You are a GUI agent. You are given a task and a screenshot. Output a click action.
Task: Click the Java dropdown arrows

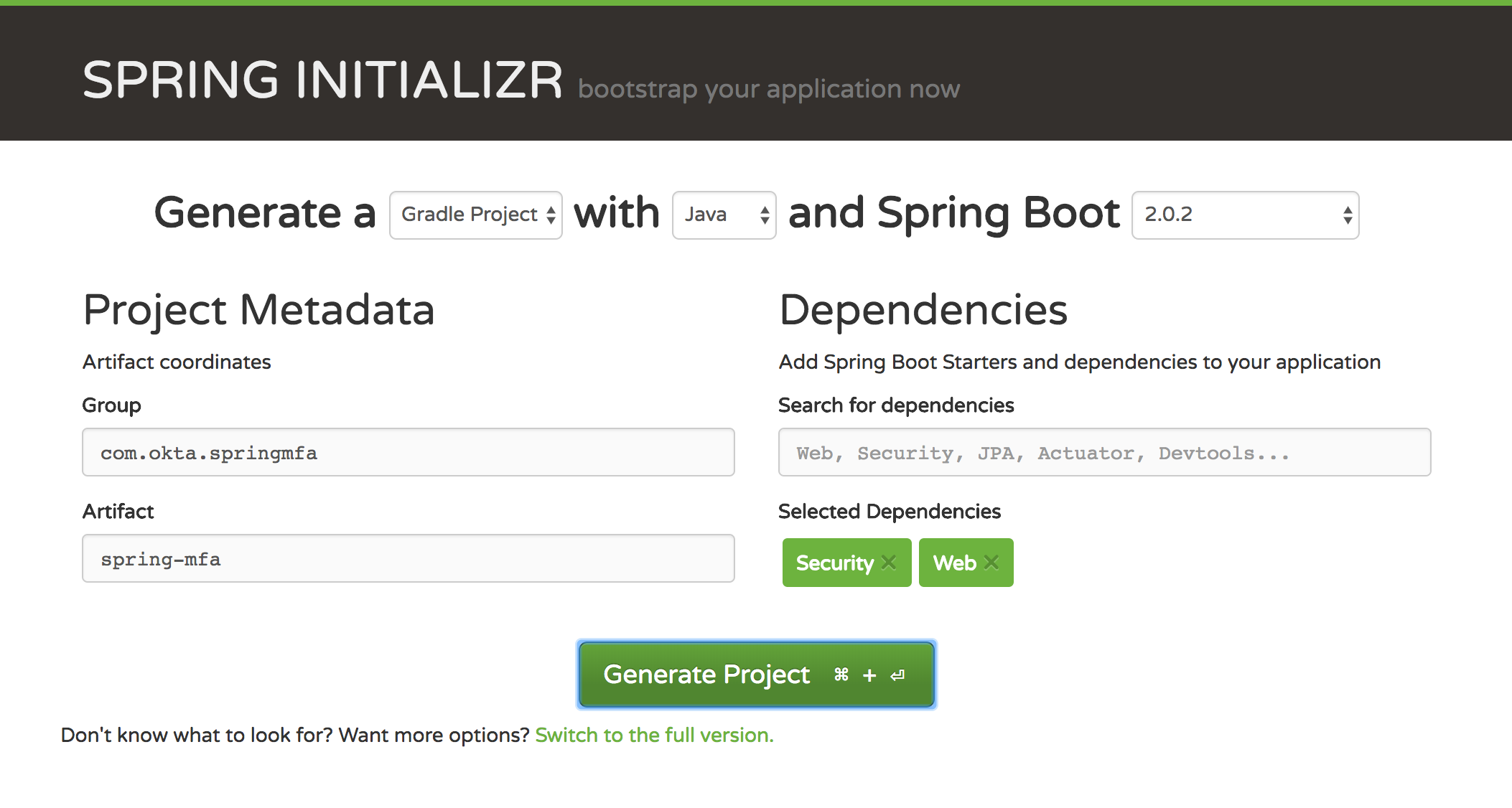[765, 215]
